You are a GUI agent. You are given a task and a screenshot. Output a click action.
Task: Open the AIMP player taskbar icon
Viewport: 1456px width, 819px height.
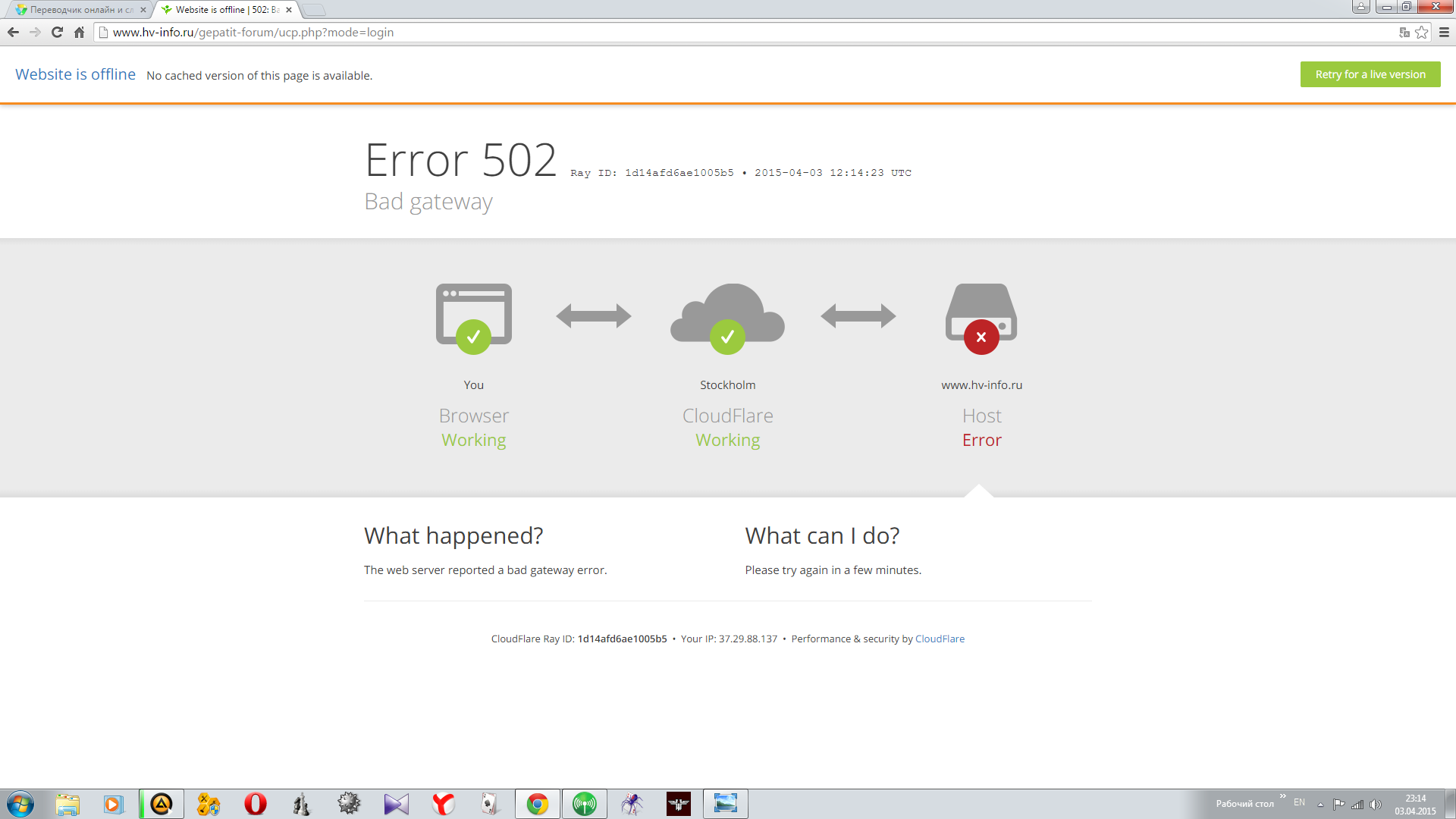coord(162,804)
